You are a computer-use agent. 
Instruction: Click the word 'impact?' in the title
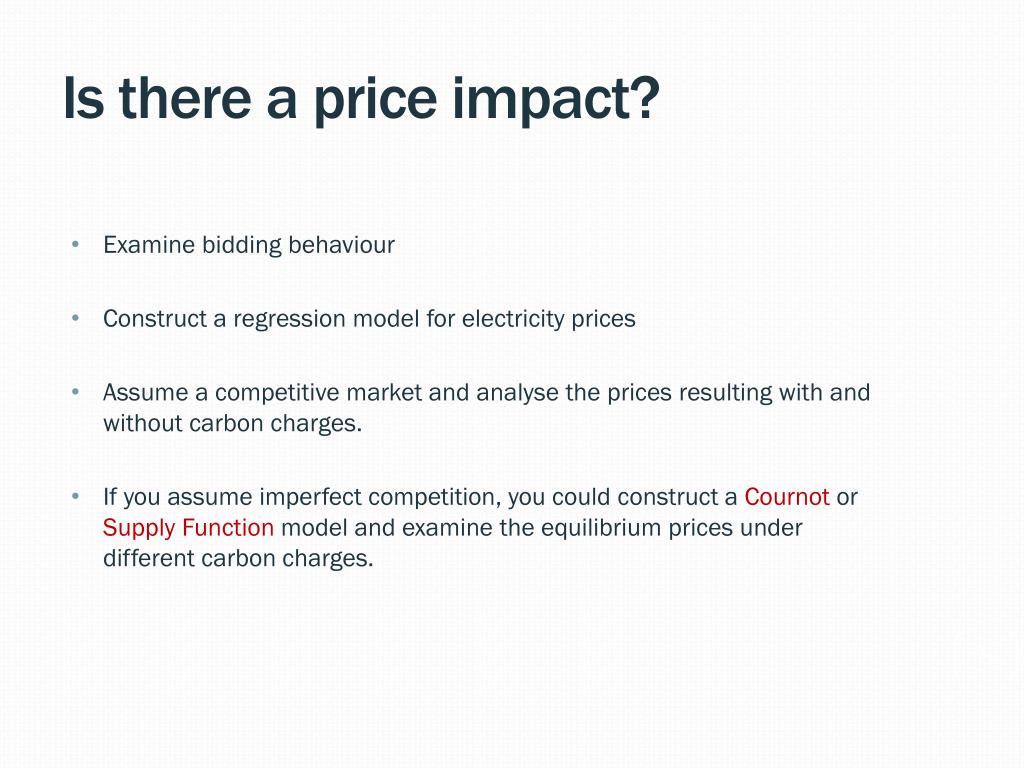(556, 98)
